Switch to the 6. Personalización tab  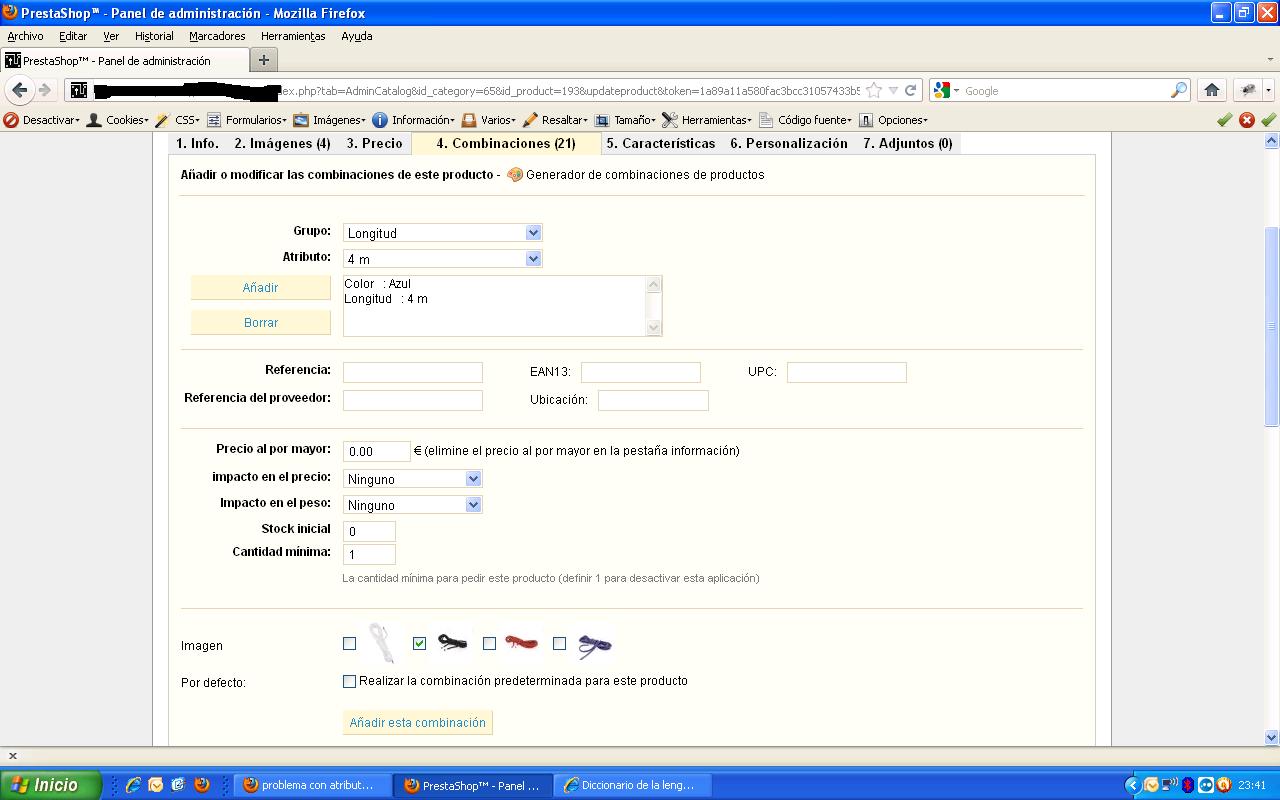point(789,143)
